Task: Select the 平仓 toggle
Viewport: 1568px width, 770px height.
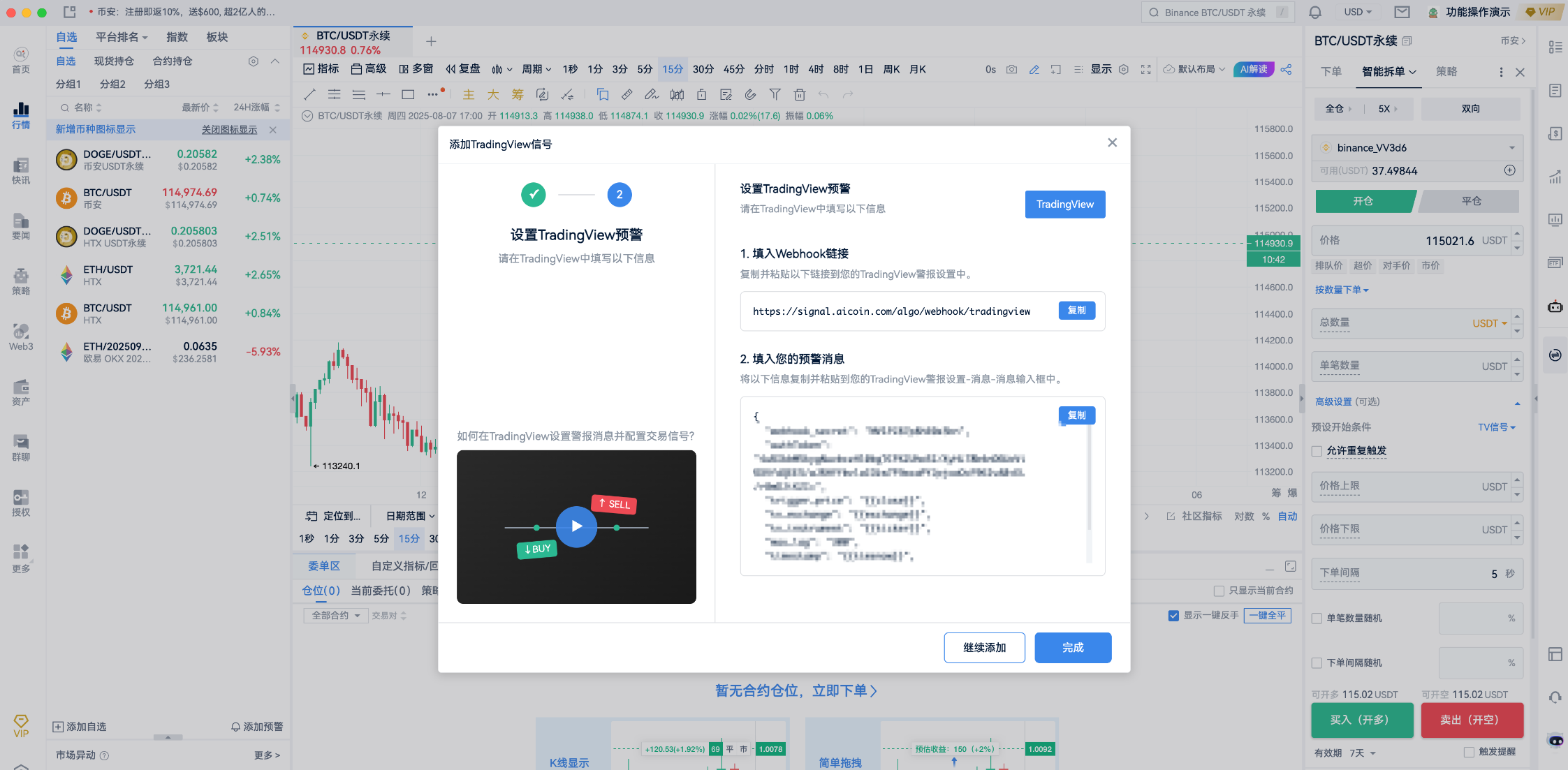Action: [1471, 201]
